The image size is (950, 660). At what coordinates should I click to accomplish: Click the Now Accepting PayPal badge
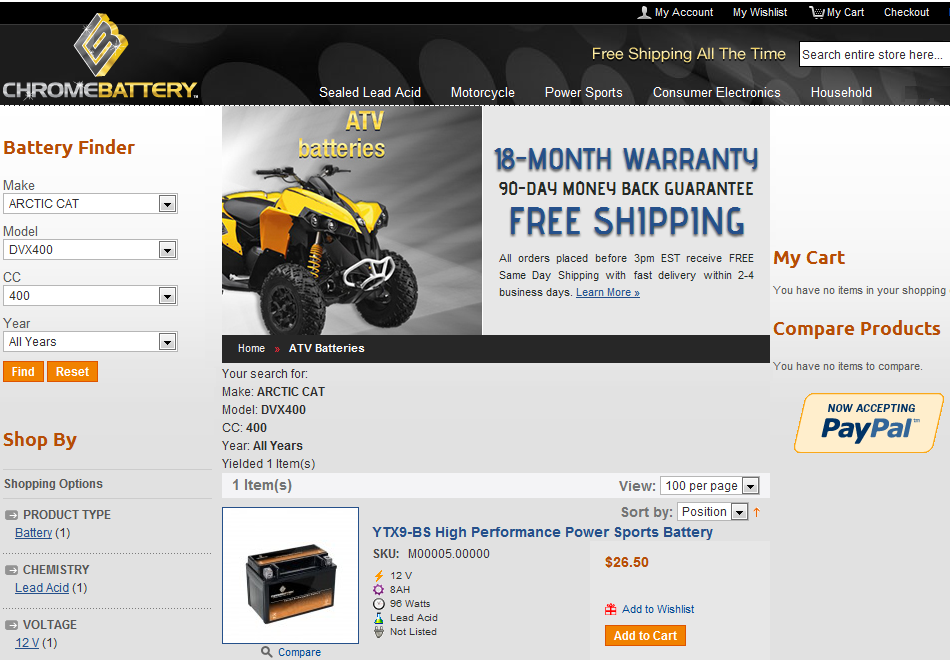pyautogui.click(x=869, y=423)
